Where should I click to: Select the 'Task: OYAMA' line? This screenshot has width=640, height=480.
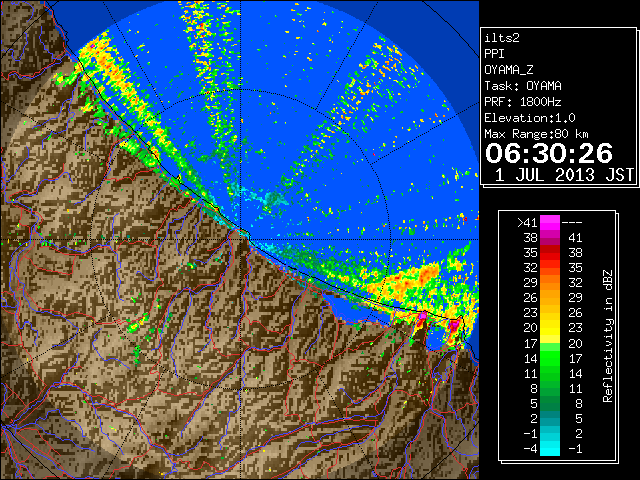click(523, 86)
